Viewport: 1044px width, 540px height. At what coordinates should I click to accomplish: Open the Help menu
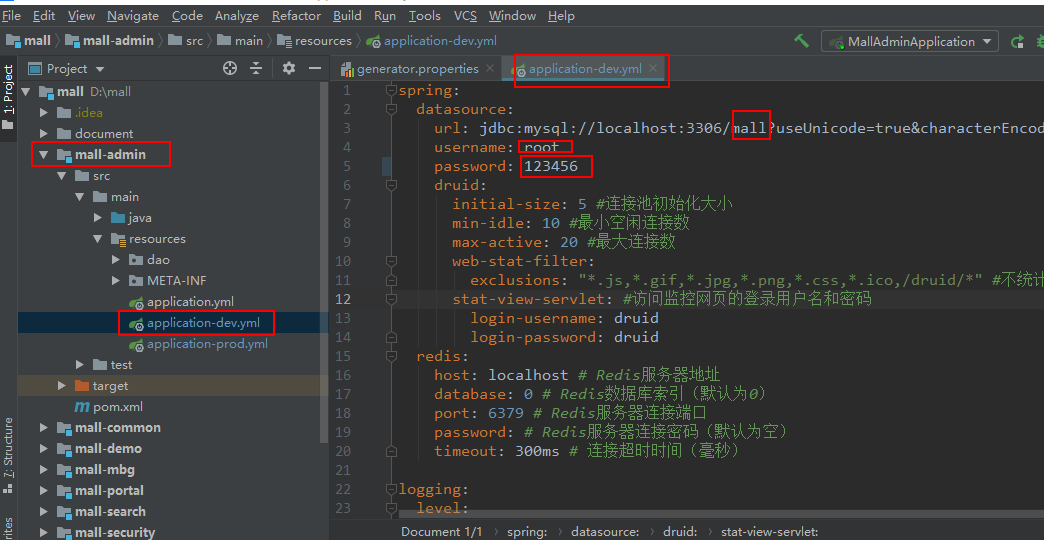pyautogui.click(x=561, y=15)
